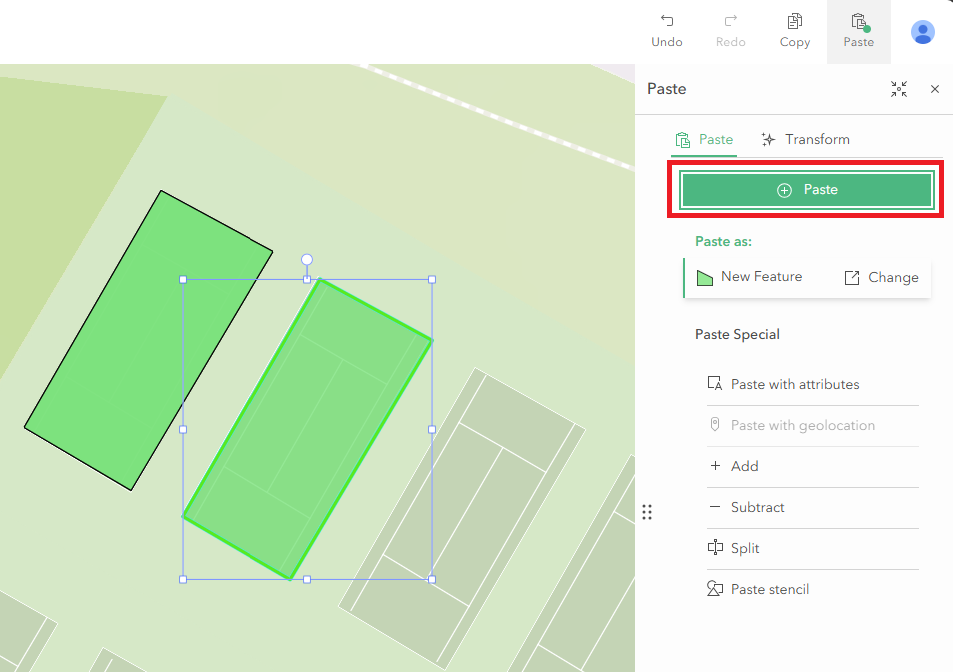
Task: Select the Split paste icon
Action: tap(715, 548)
